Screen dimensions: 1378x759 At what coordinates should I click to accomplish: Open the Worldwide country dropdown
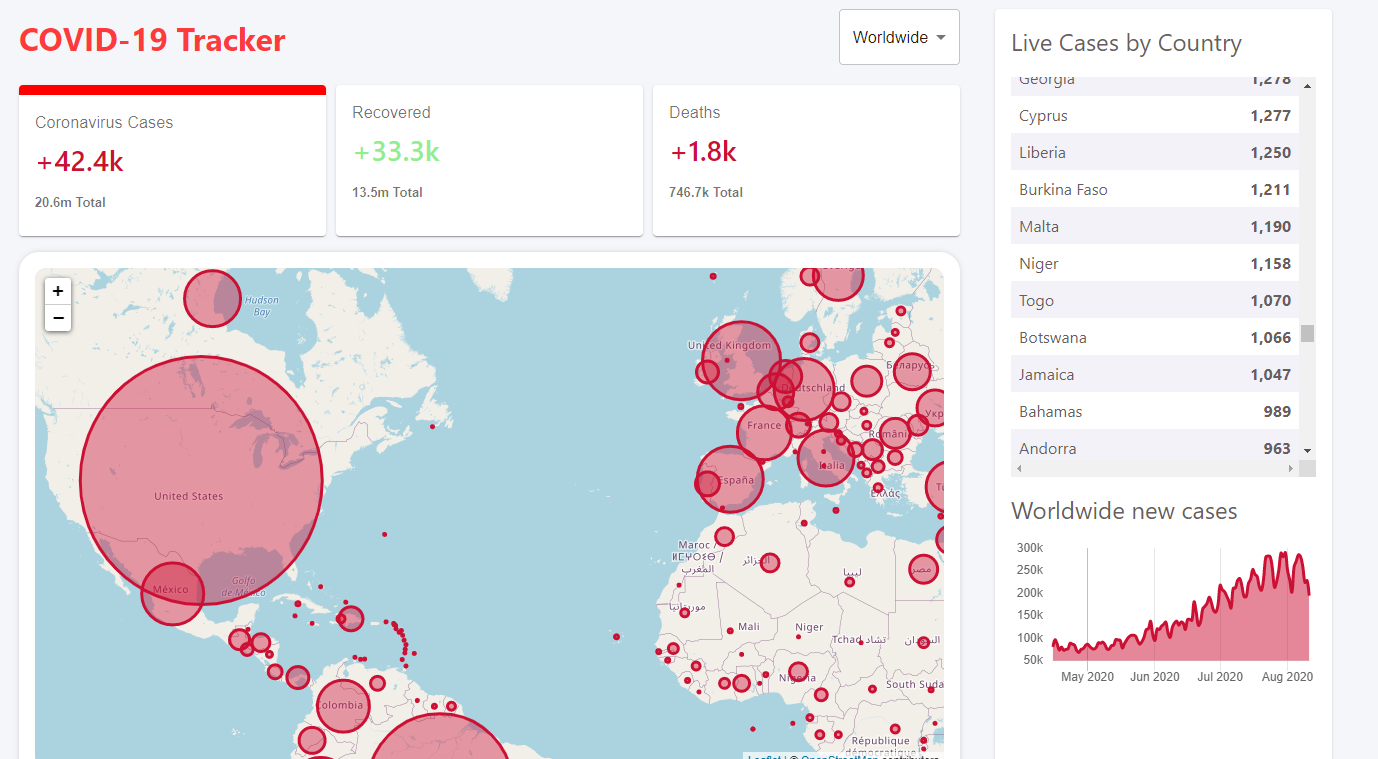(x=899, y=38)
